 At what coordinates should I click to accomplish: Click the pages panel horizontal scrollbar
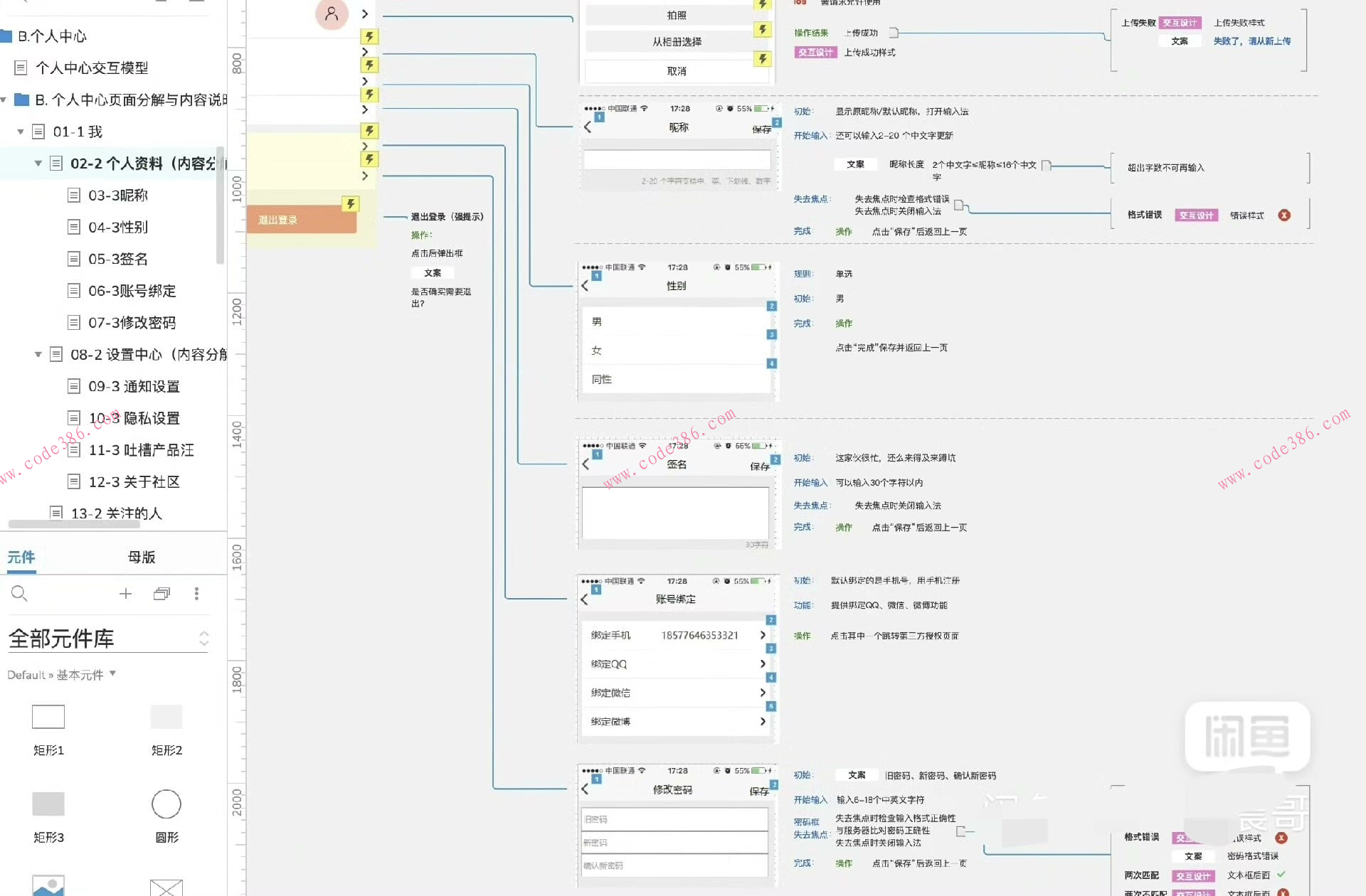74,524
